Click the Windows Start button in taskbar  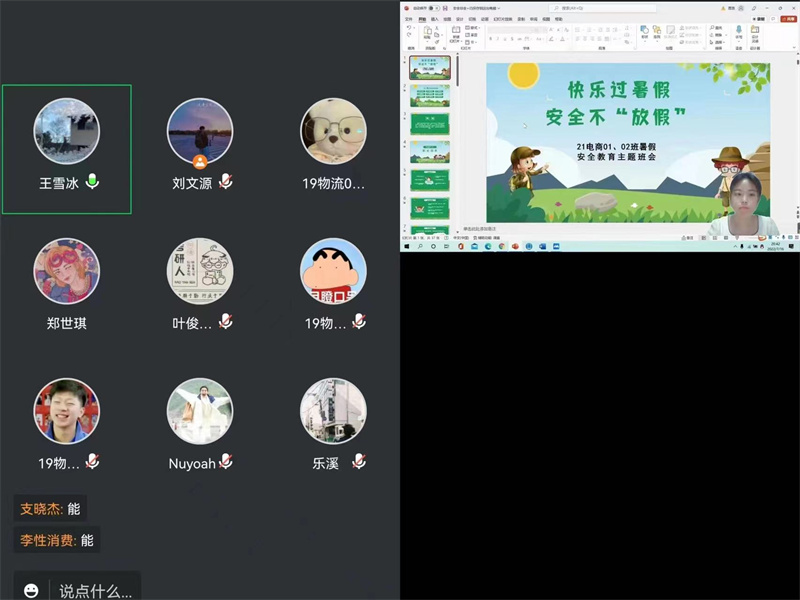click(407, 245)
